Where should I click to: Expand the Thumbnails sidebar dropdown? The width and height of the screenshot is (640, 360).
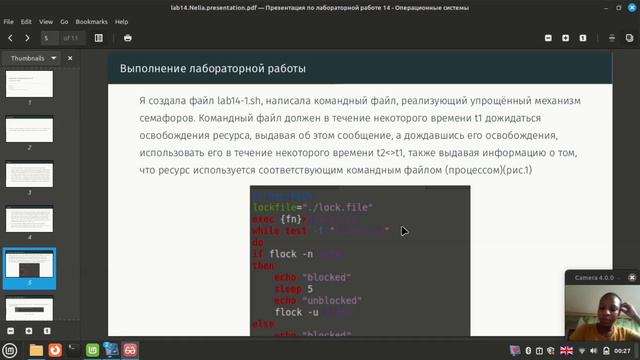(32, 58)
